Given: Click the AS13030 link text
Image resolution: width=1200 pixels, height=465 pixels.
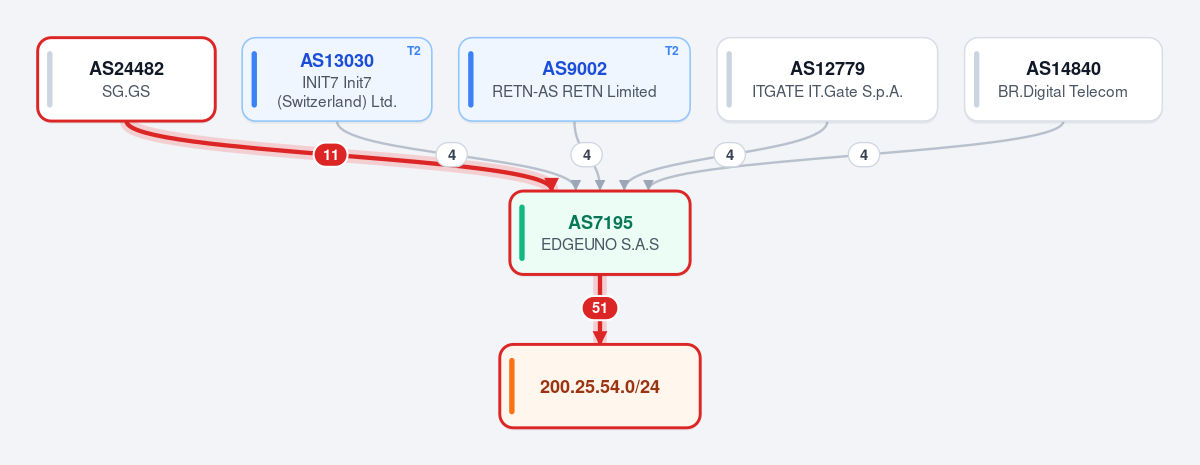Looking at the screenshot, I should (x=337, y=60).
